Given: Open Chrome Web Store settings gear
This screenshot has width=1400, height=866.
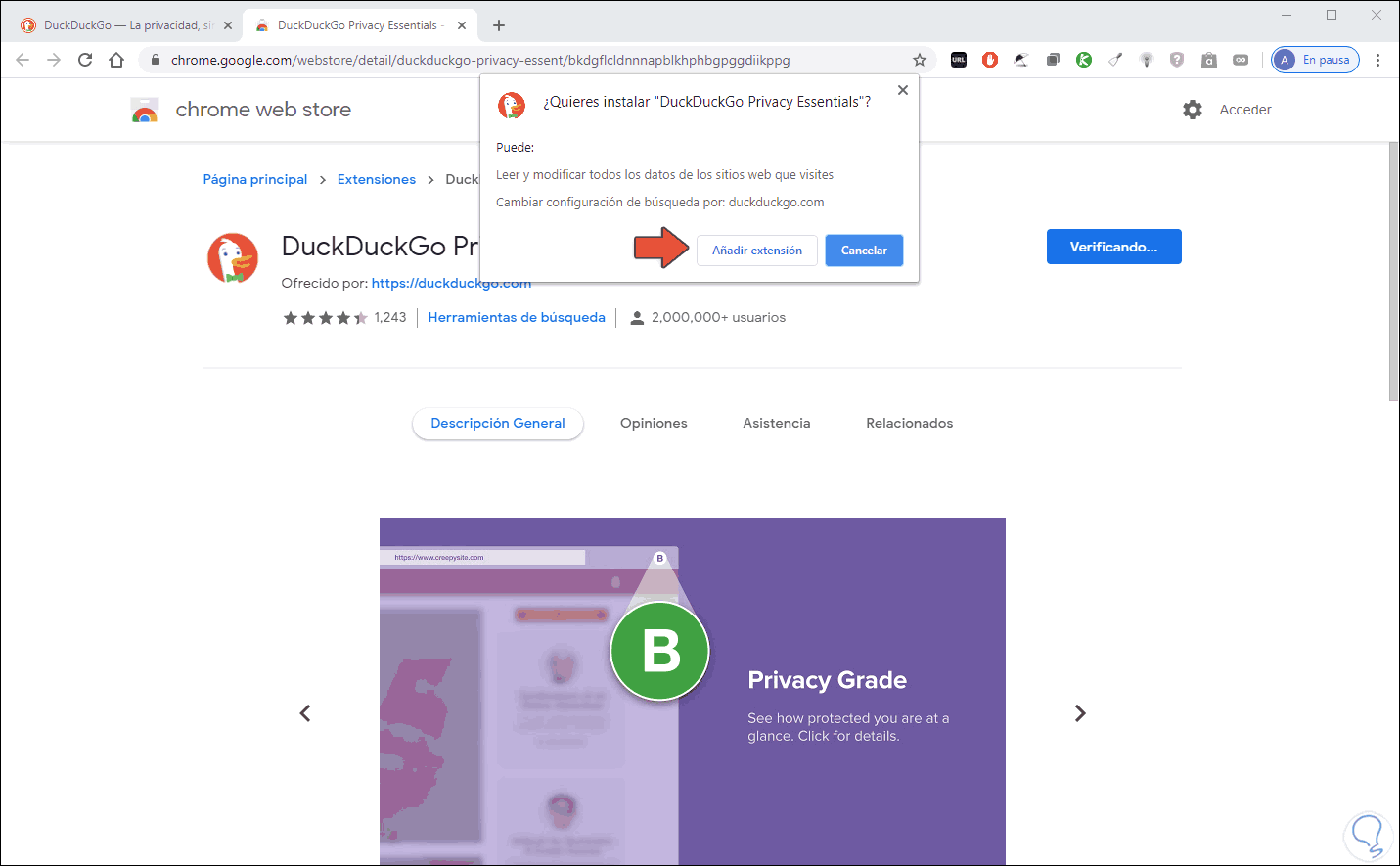Looking at the screenshot, I should (x=1193, y=110).
